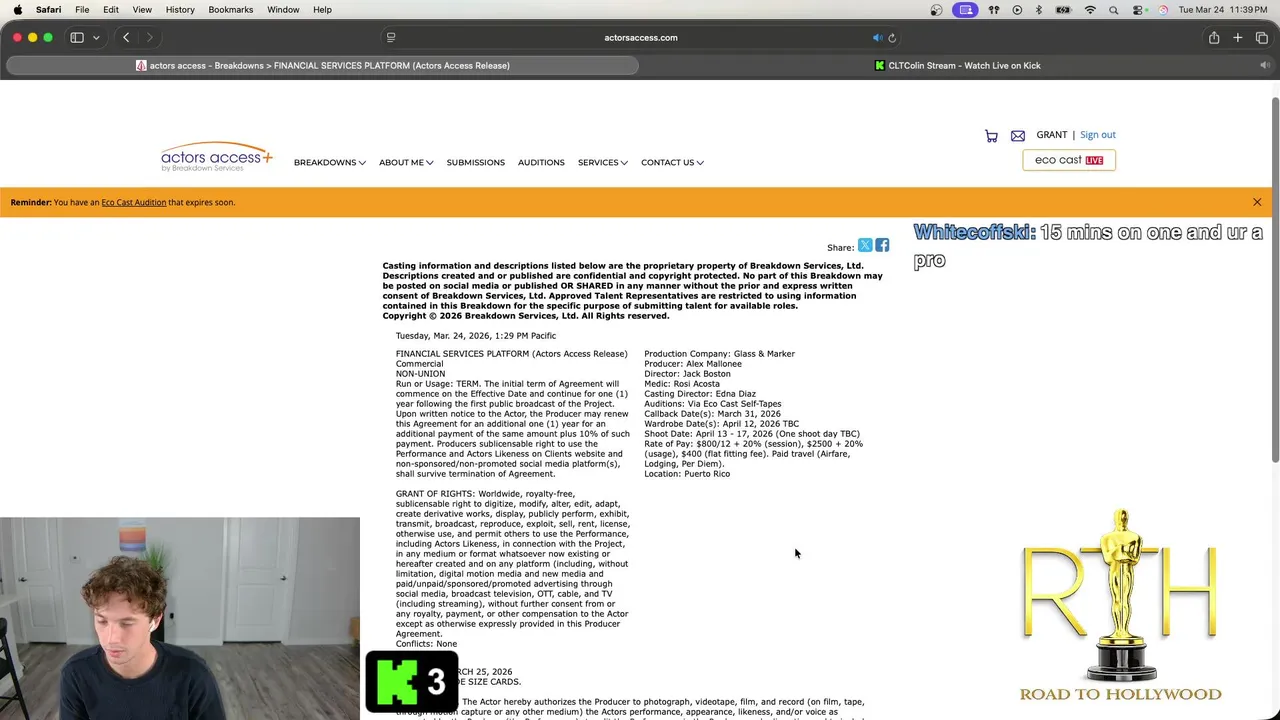
Task: Show the tab overview
Action: click(x=1262, y=38)
